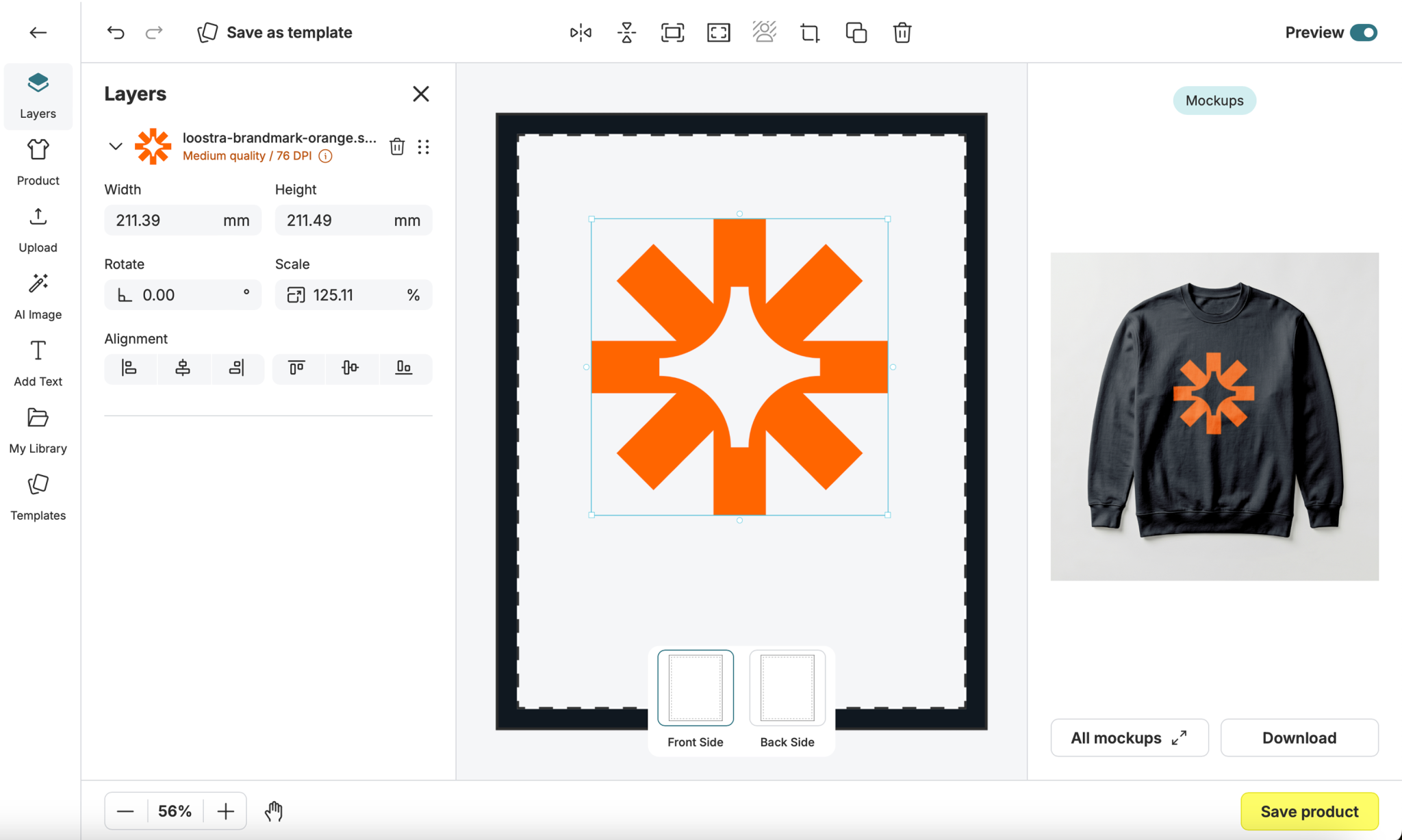Viewport: 1402px width, 840px height.
Task: Click Save as template
Action: (275, 32)
